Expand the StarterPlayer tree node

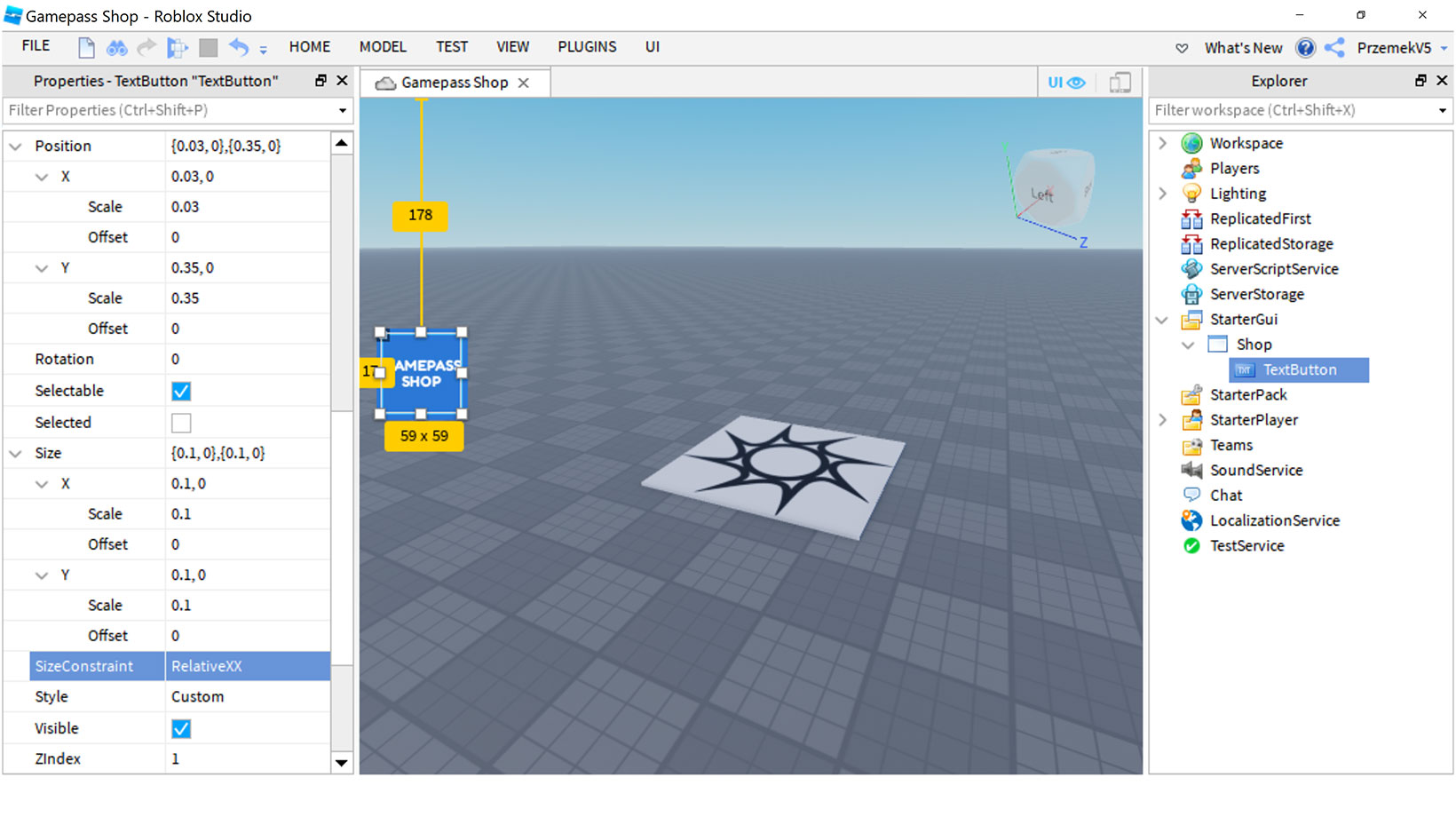pyautogui.click(x=1163, y=420)
